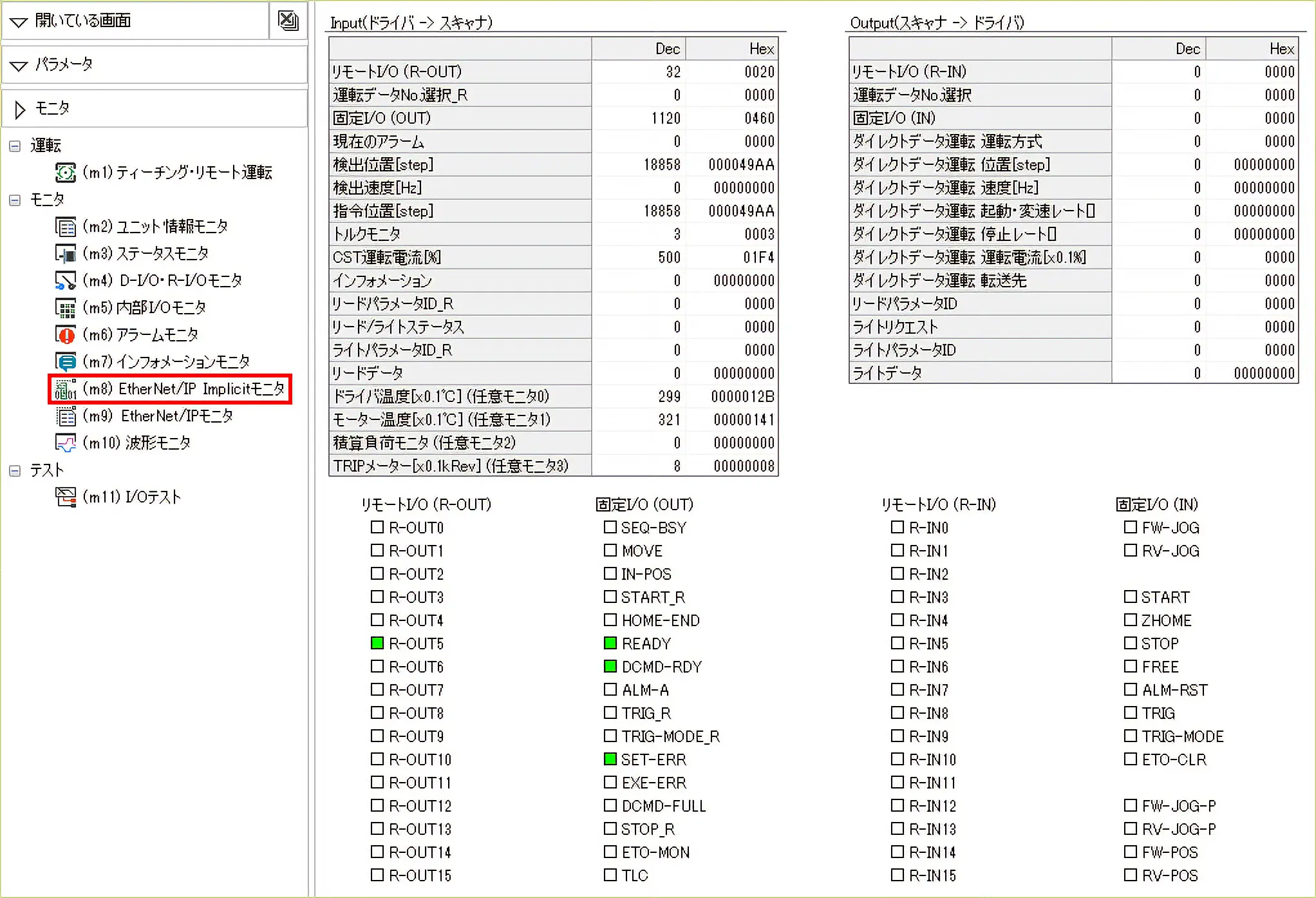Click the 指令位置[step] Hex value 000049AA

pos(741,211)
